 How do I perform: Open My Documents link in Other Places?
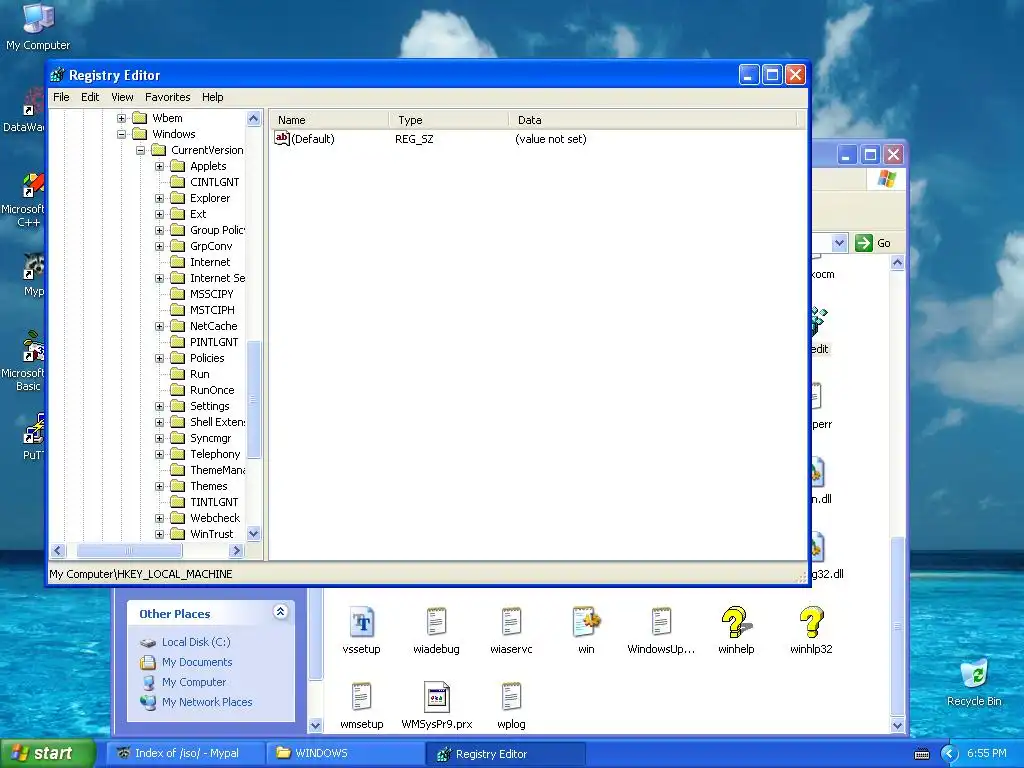(197, 662)
